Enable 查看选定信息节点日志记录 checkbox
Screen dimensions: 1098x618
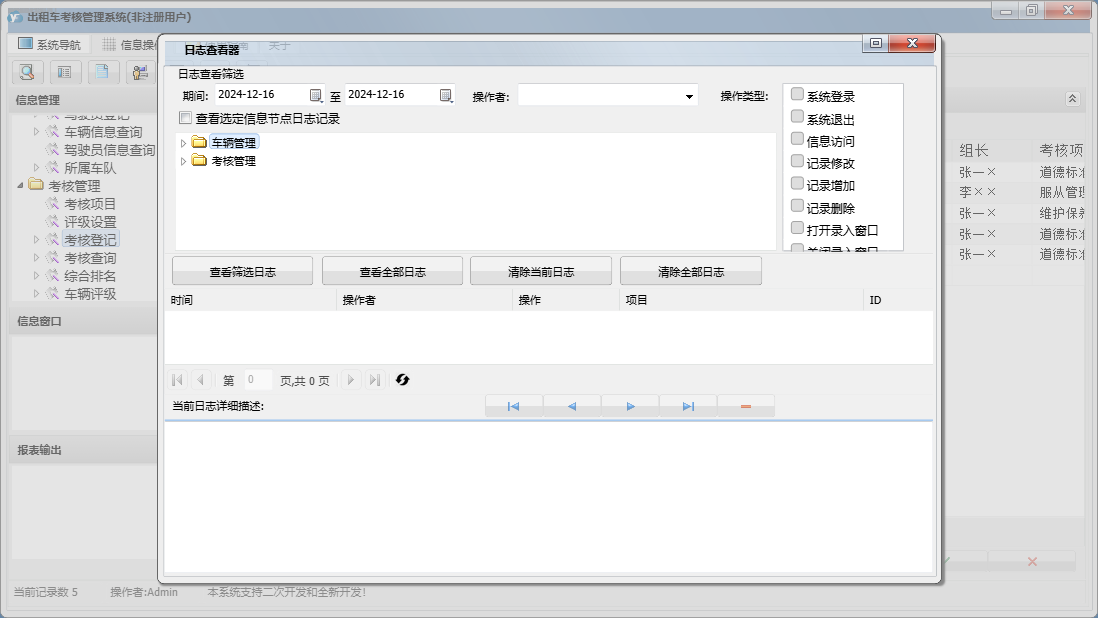[x=186, y=118]
